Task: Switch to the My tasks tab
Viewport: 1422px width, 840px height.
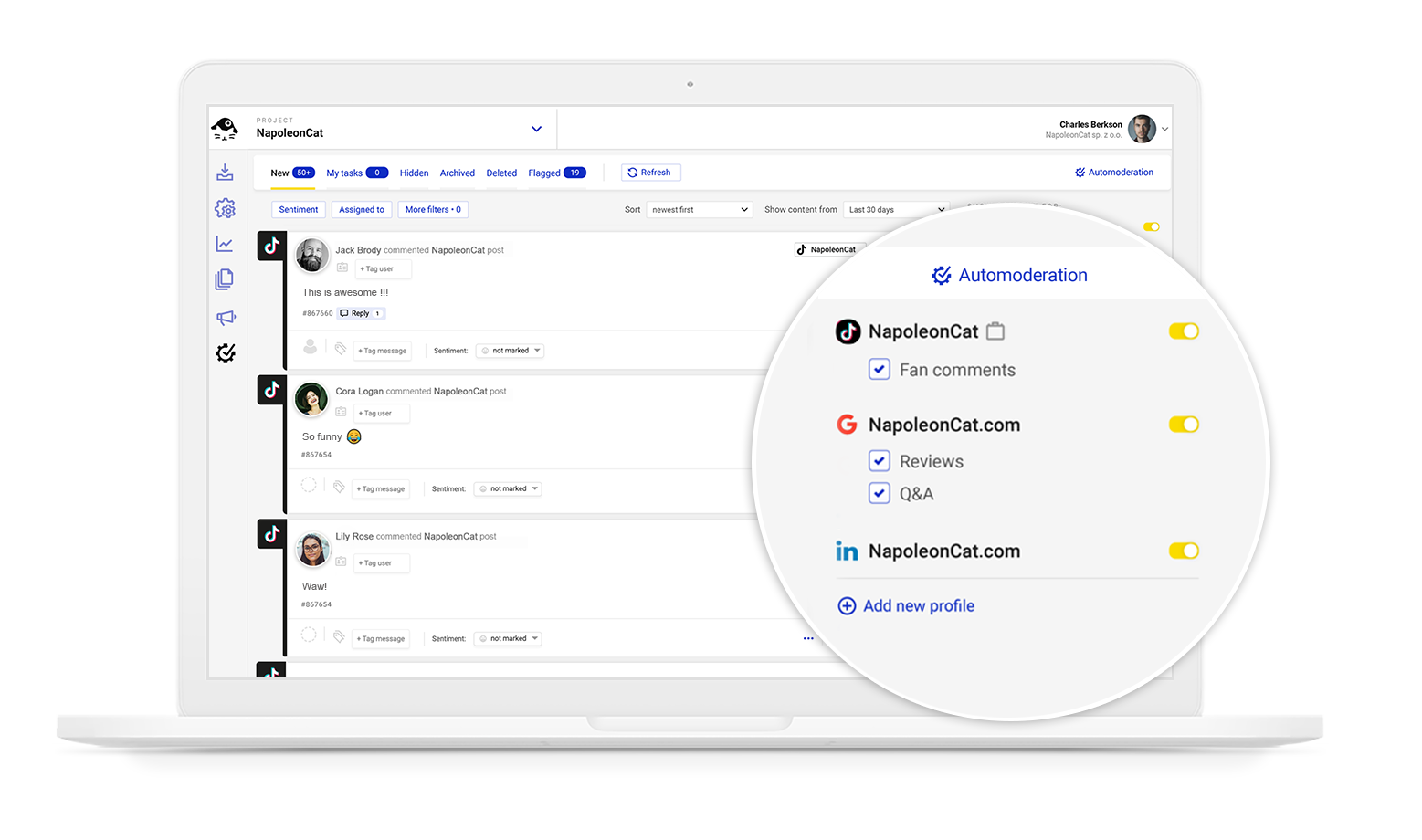Action: [x=357, y=173]
